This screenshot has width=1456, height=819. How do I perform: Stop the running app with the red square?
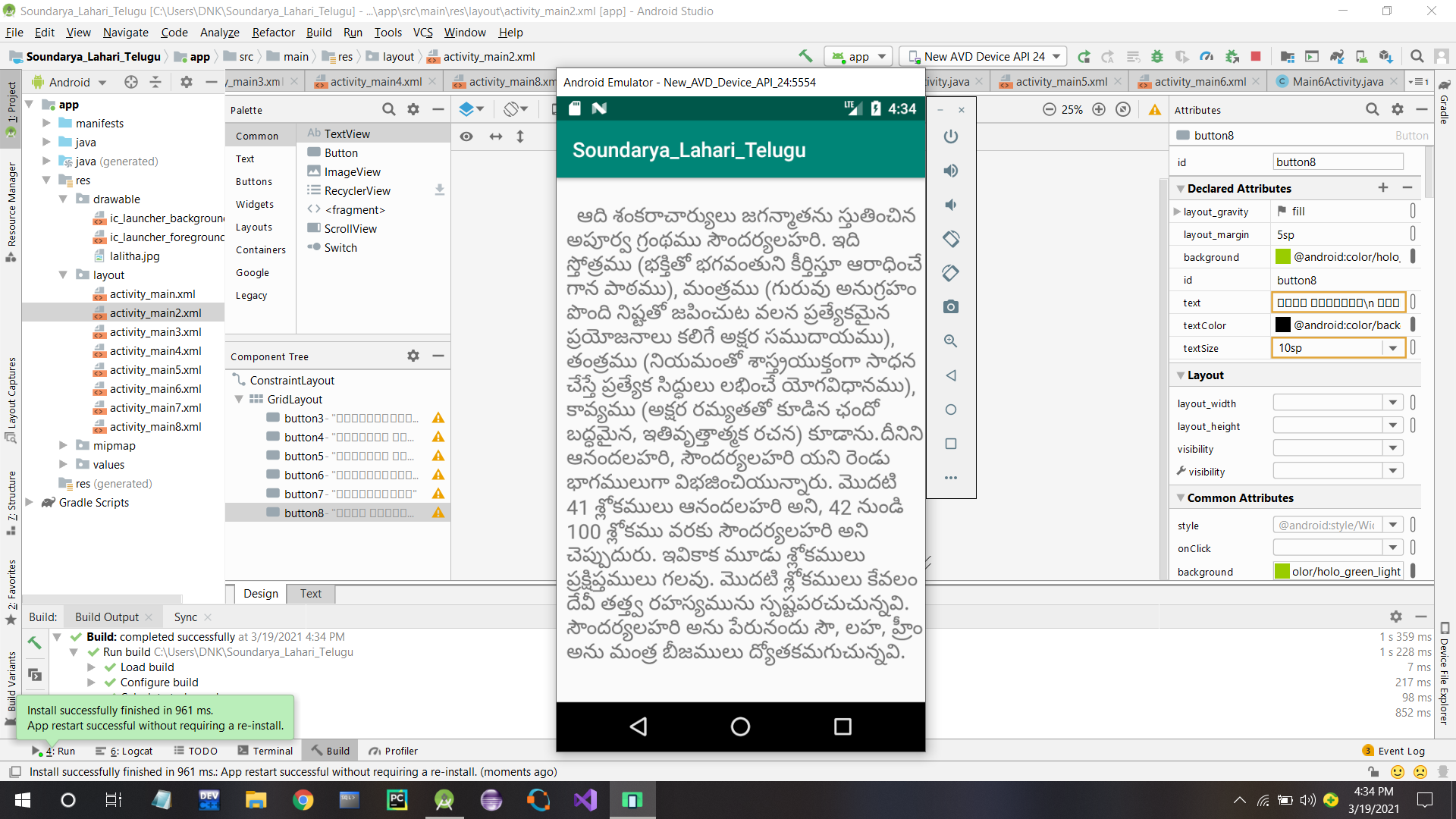click(1257, 56)
